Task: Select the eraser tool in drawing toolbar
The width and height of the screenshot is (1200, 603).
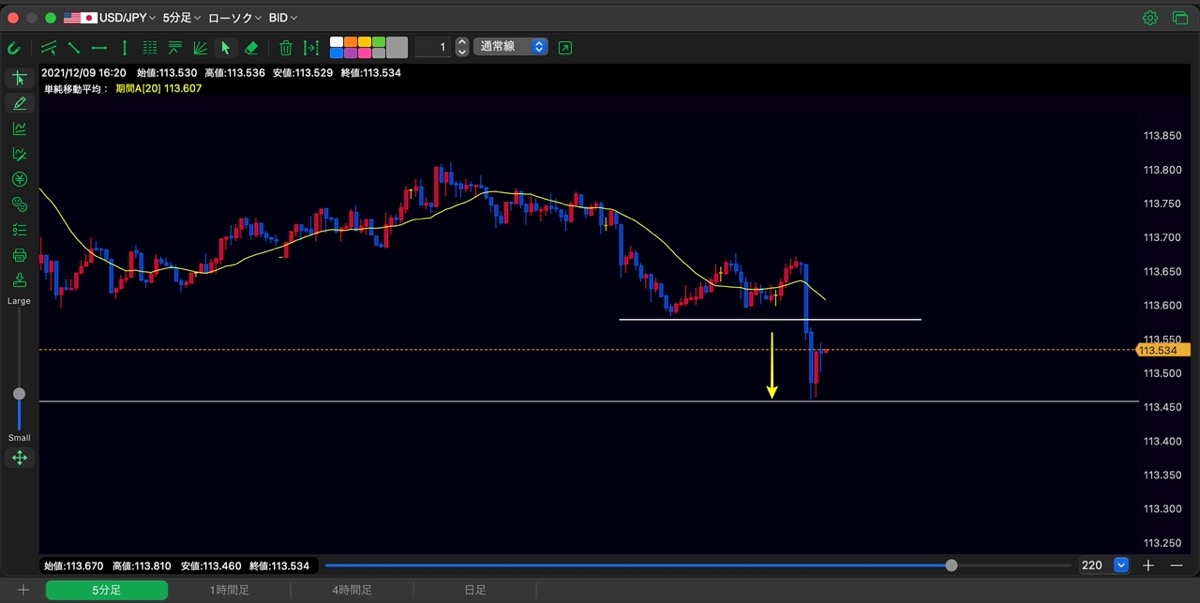Action: point(251,47)
